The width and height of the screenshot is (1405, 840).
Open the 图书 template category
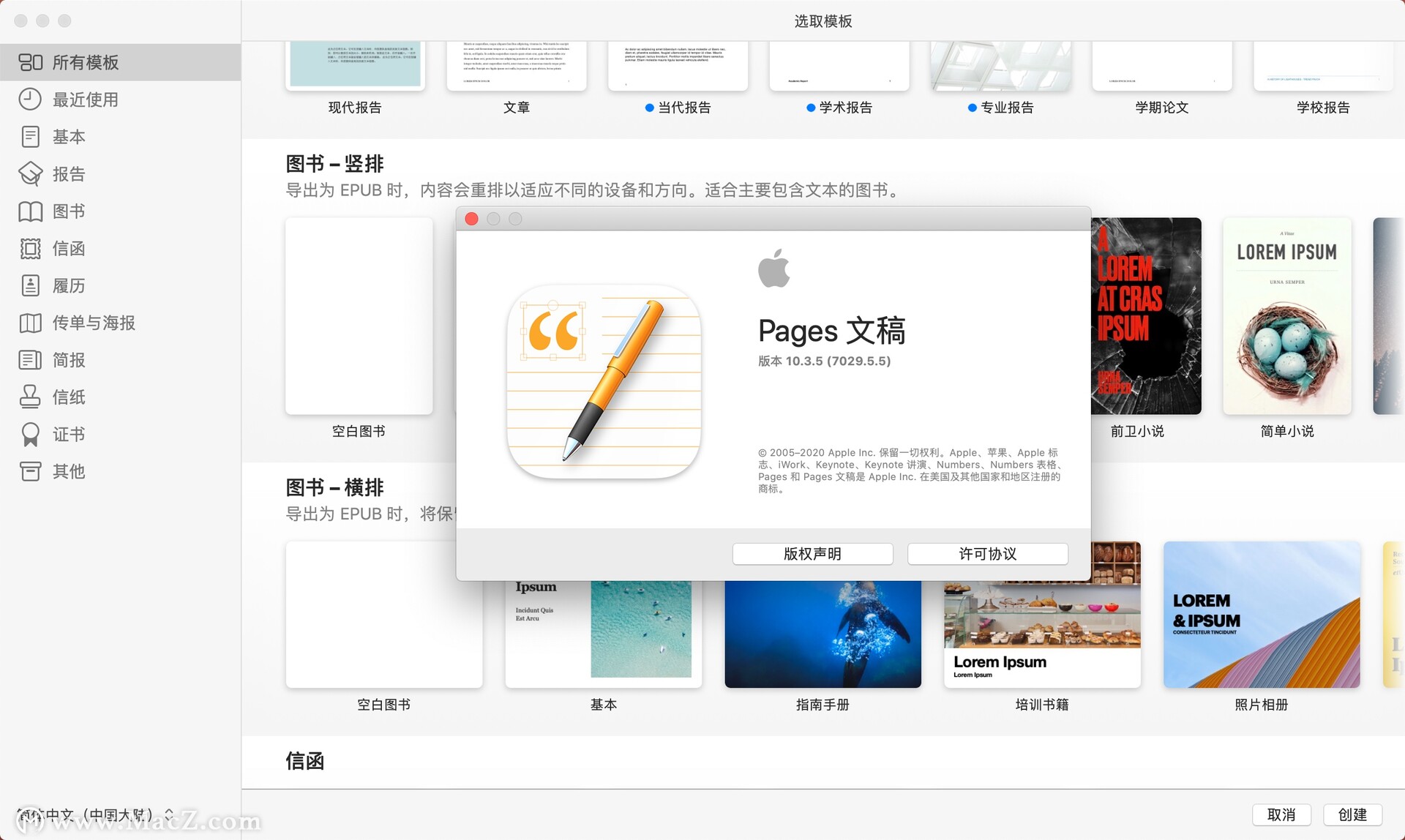(x=120, y=211)
